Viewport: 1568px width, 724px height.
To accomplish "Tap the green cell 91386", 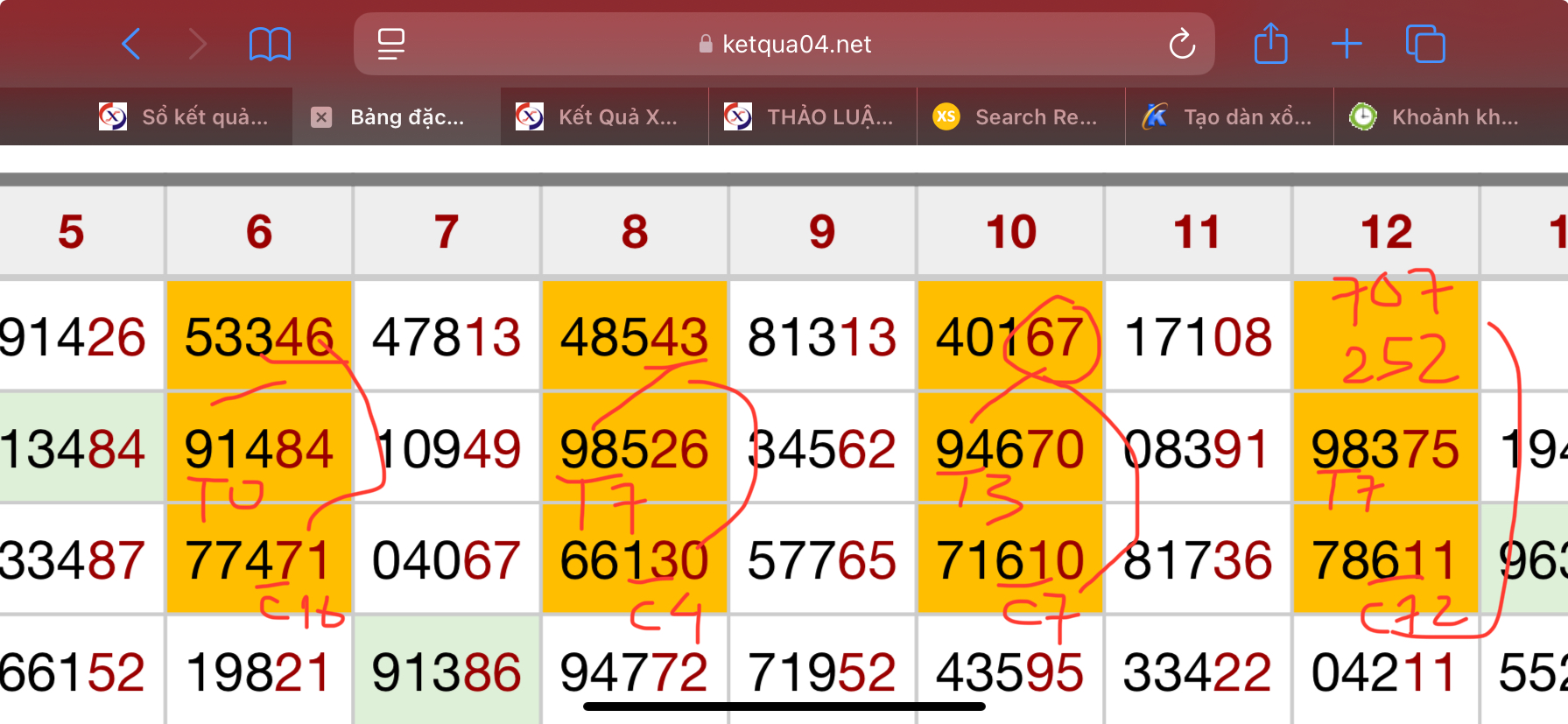I will pyautogui.click(x=446, y=671).
